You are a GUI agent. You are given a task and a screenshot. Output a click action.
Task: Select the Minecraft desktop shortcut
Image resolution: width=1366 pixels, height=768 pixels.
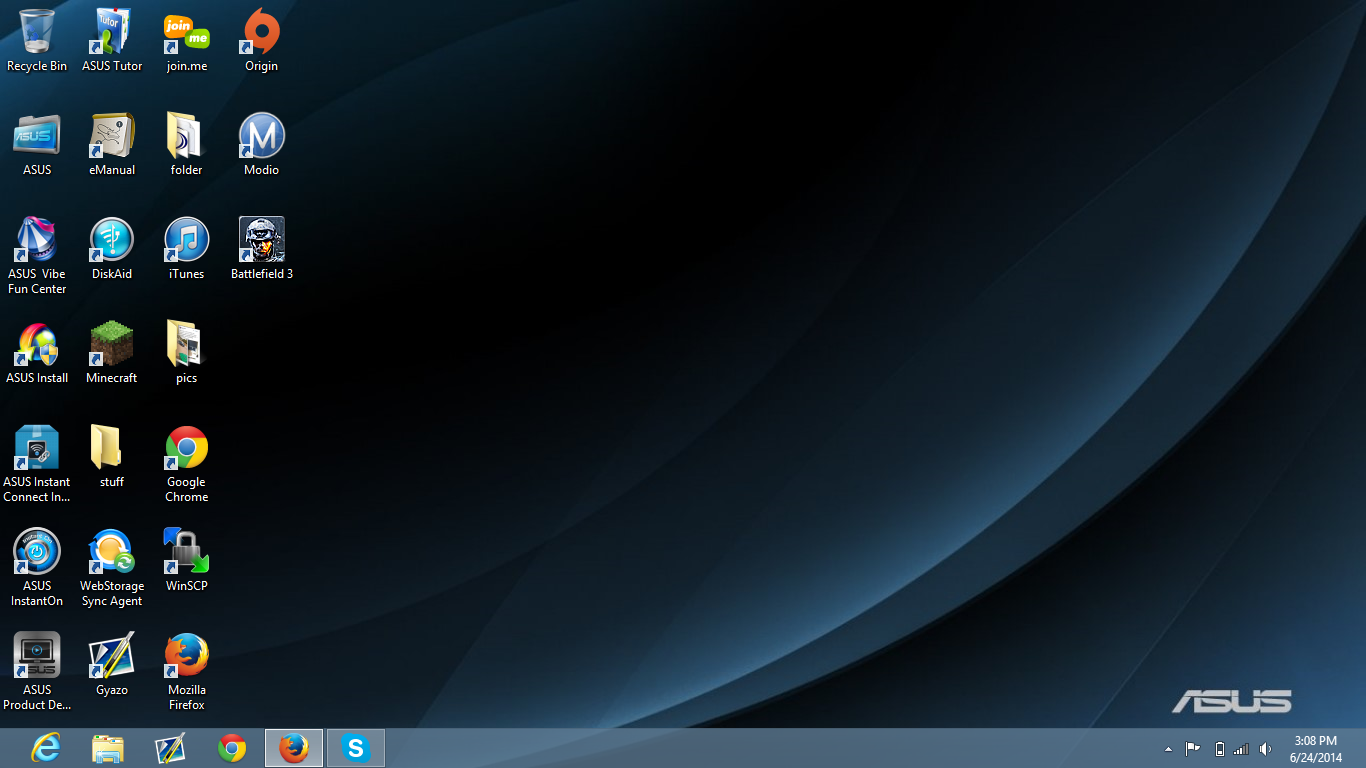click(x=112, y=352)
